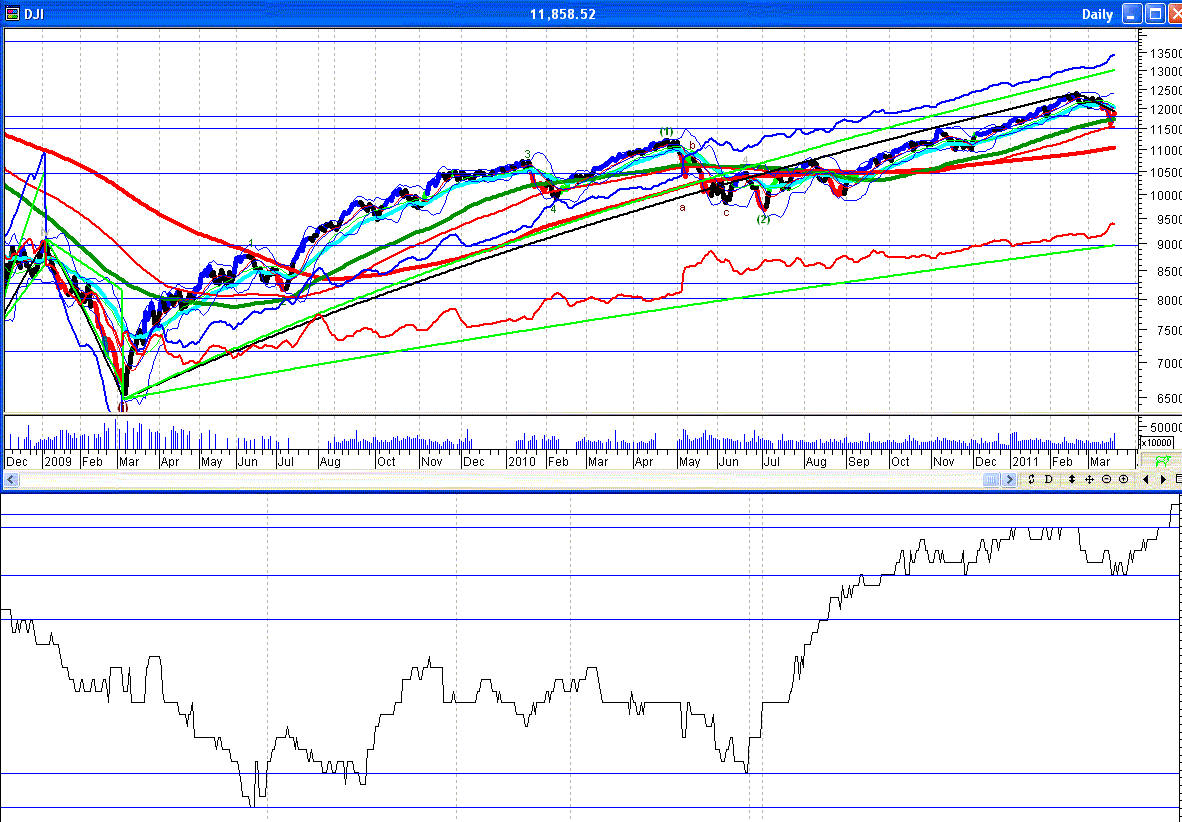1182x822 pixels.
Task: Open the Daily timeframe selector in the title bar
Action: point(1097,14)
